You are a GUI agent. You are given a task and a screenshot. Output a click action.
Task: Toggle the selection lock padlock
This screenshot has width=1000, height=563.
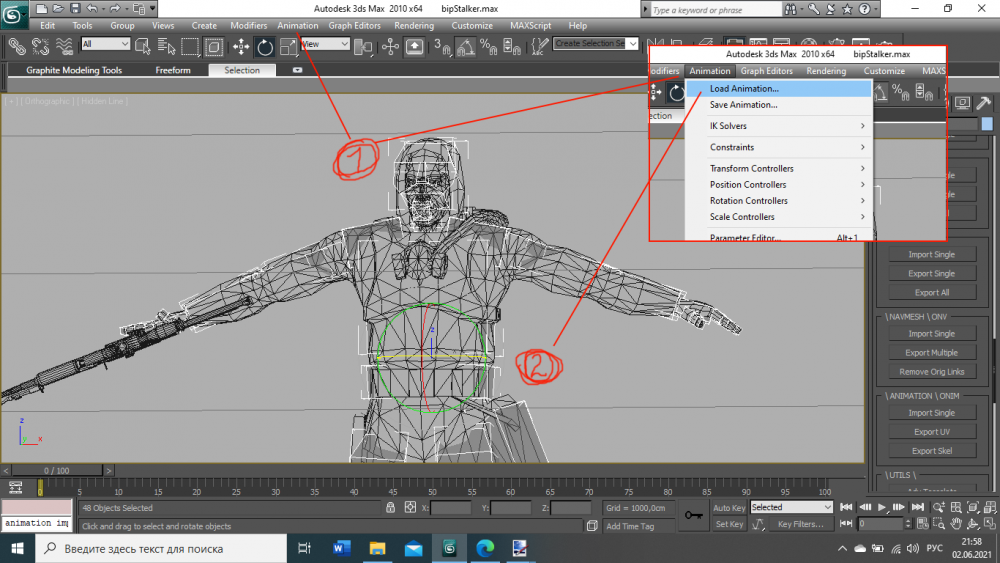(x=391, y=508)
